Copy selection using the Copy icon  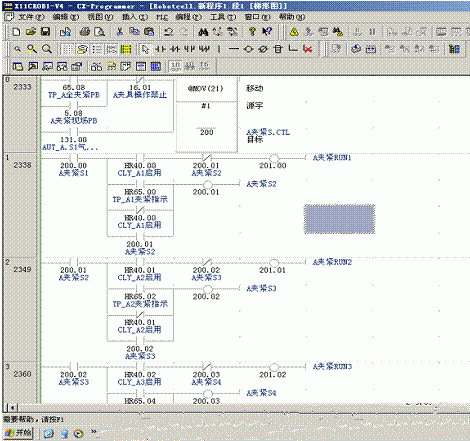134,32
